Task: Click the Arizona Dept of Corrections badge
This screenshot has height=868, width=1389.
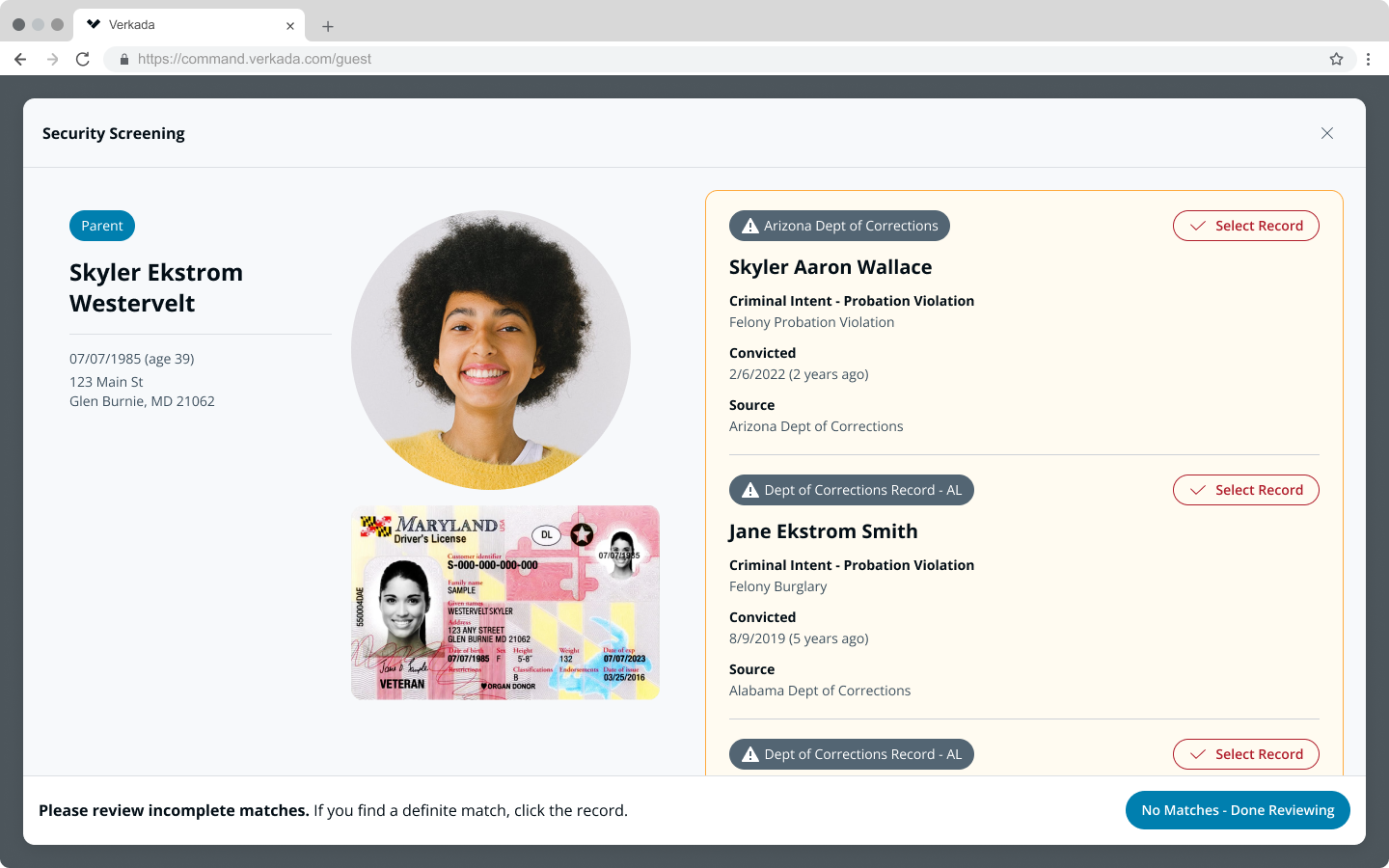Action: [839, 226]
